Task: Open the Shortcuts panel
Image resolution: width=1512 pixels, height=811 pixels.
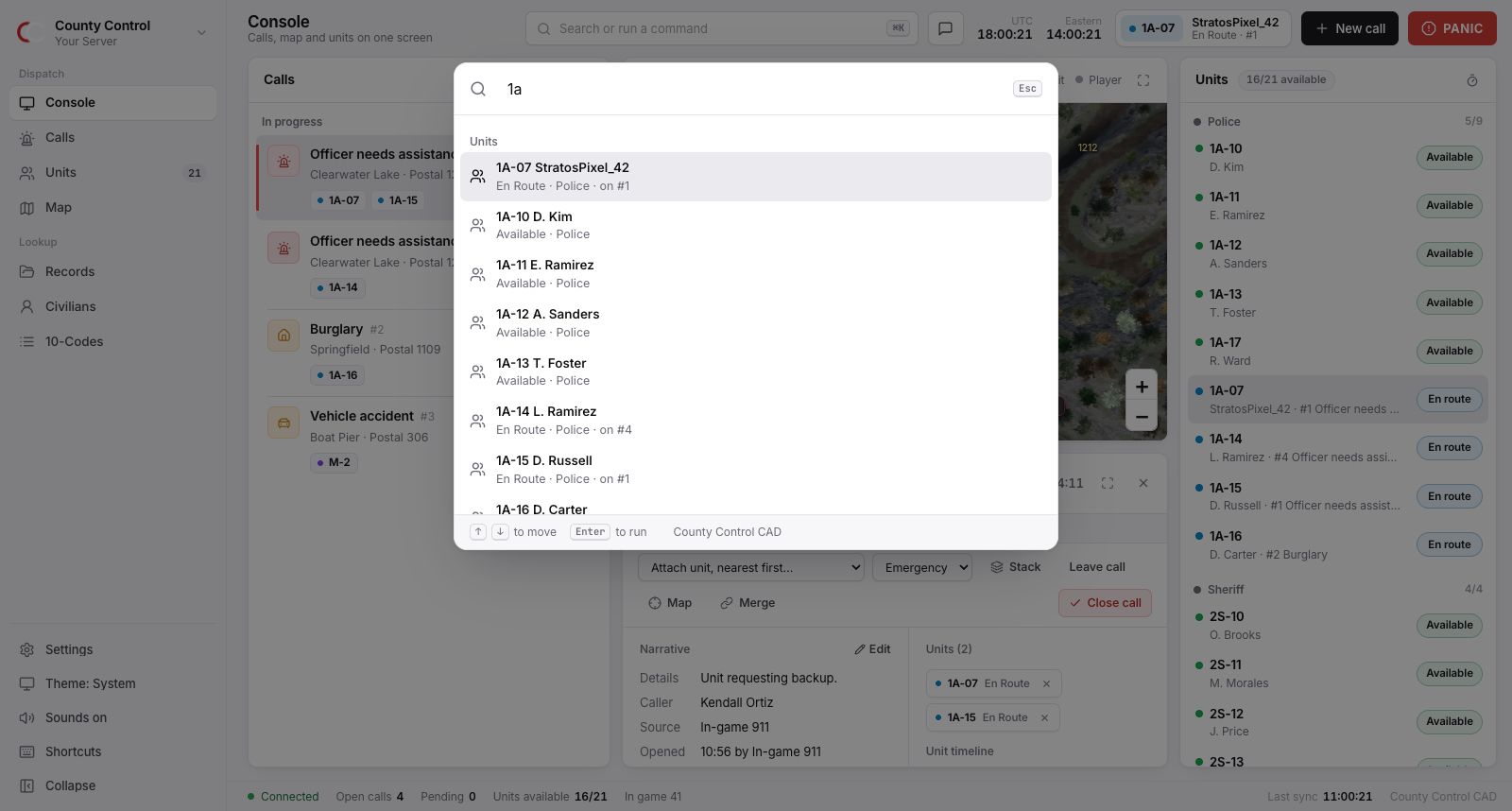Action: pos(113,752)
